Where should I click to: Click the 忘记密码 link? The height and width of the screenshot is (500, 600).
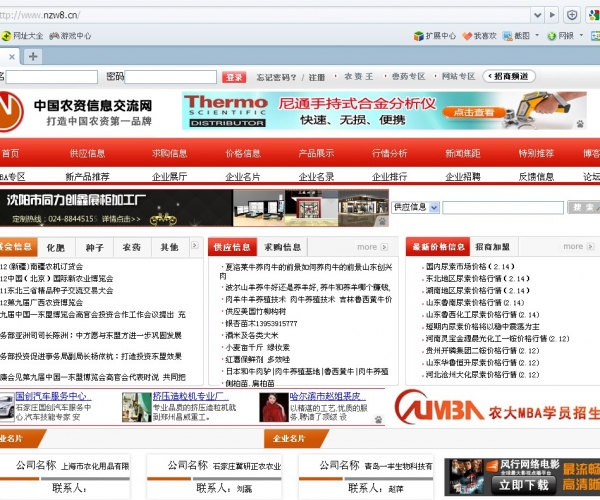pyautogui.click(x=276, y=77)
